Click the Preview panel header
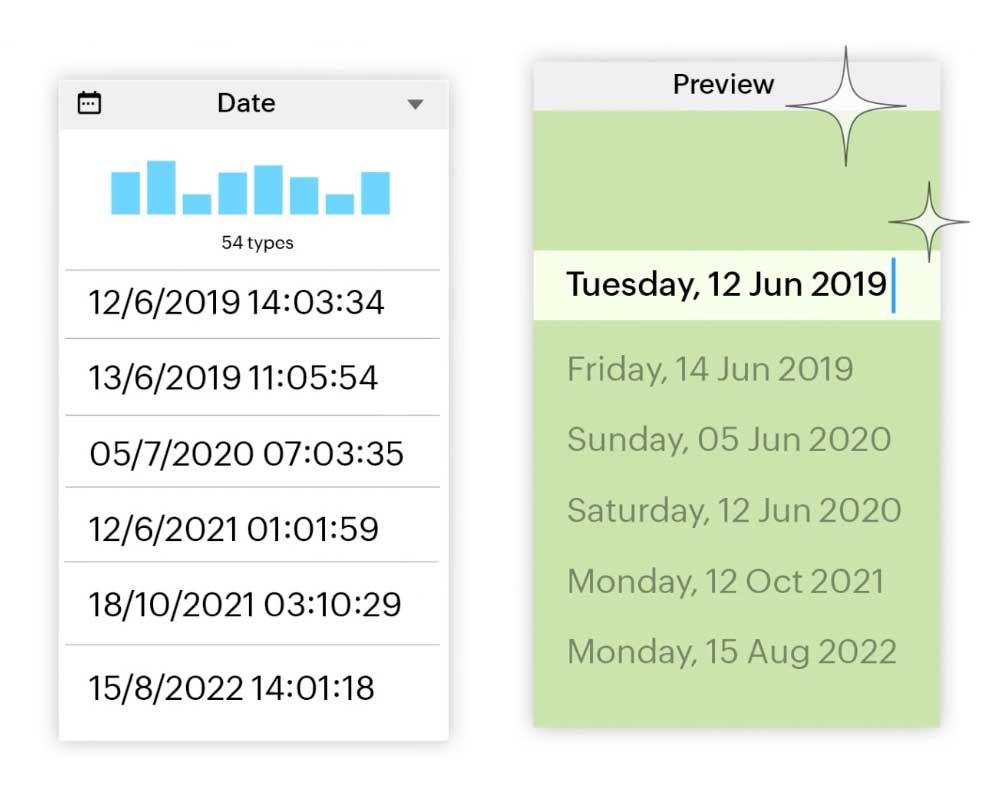This screenshot has width=999, height=797. [x=723, y=85]
